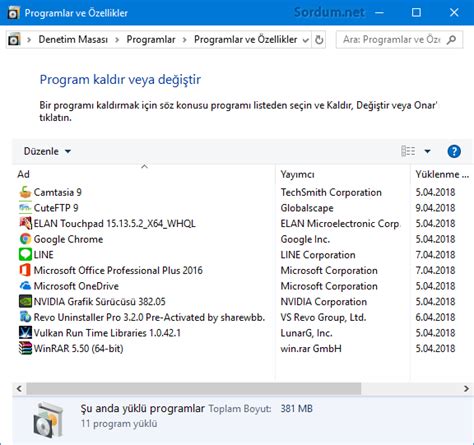Click the Revo Uninstaller Pro icon
The height and width of the screenshot is (445, 474).
[x=25, y=317]
